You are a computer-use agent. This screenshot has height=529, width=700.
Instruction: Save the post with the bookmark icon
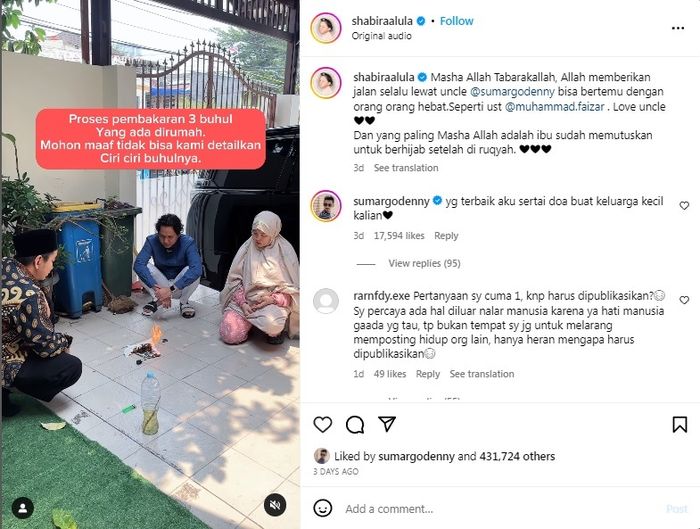coord(679,425)
